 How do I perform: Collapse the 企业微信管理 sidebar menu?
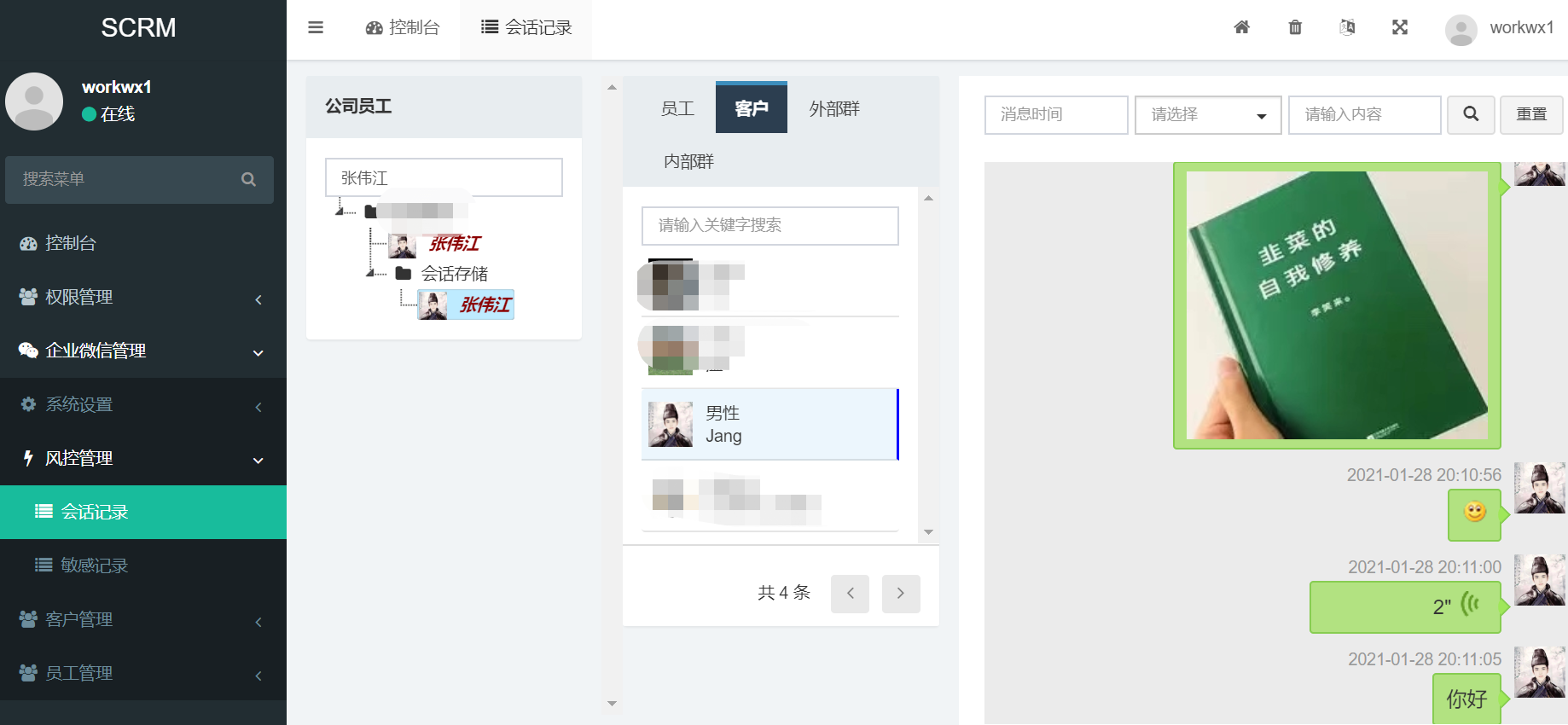(x=143, y=351)
